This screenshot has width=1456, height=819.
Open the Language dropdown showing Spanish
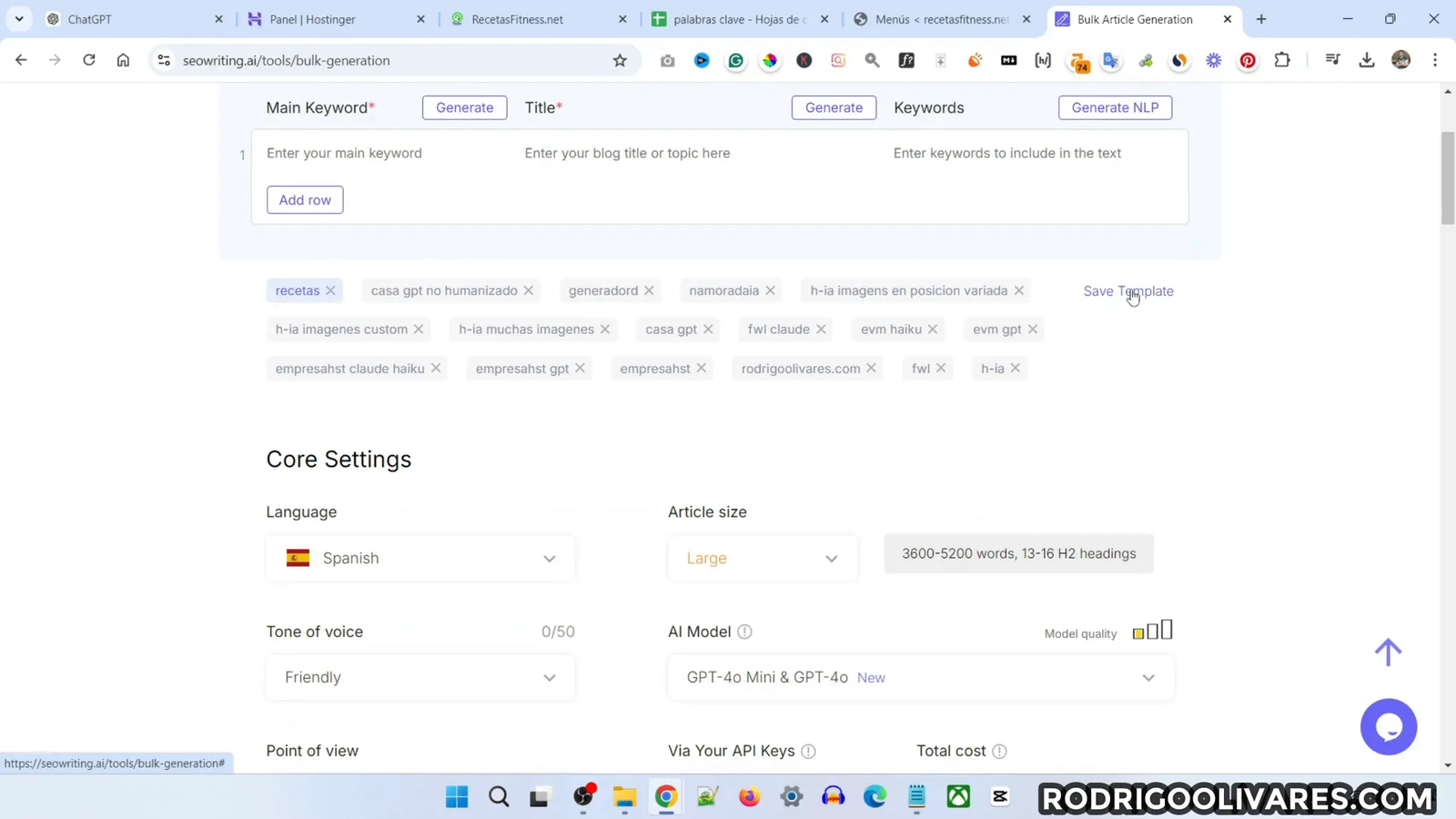coord(420,558)
